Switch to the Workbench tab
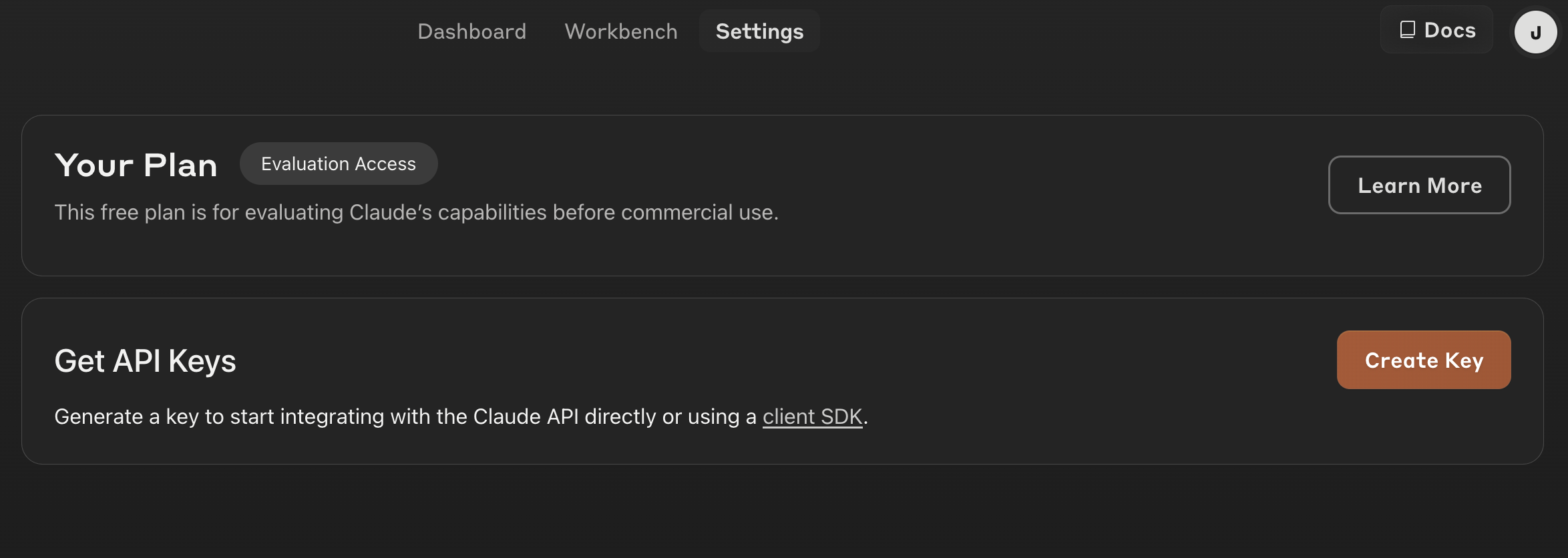This screenshot has height=558, width=1568. pos(620,31)
